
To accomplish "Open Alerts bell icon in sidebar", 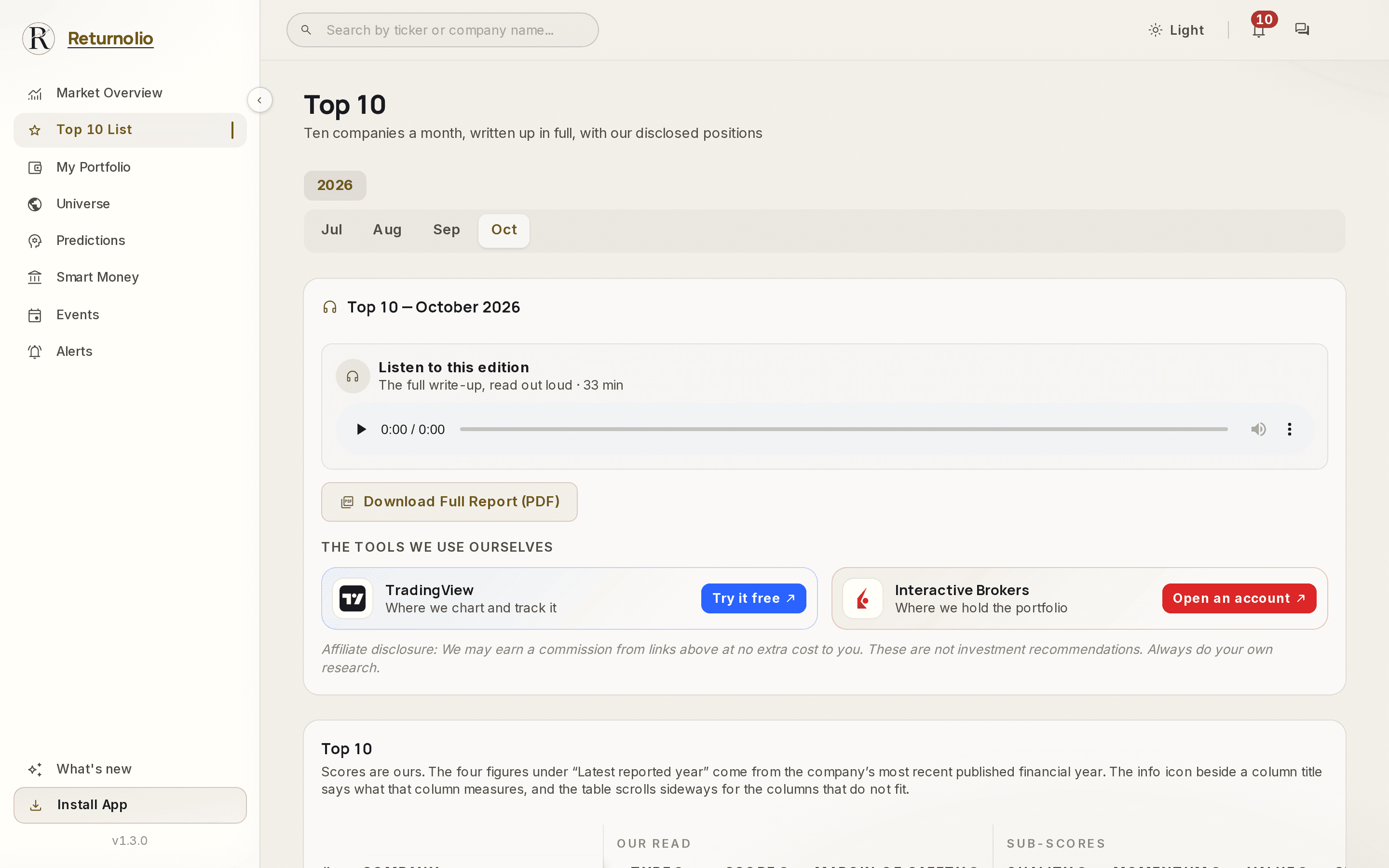I will (x=35, y=352).
